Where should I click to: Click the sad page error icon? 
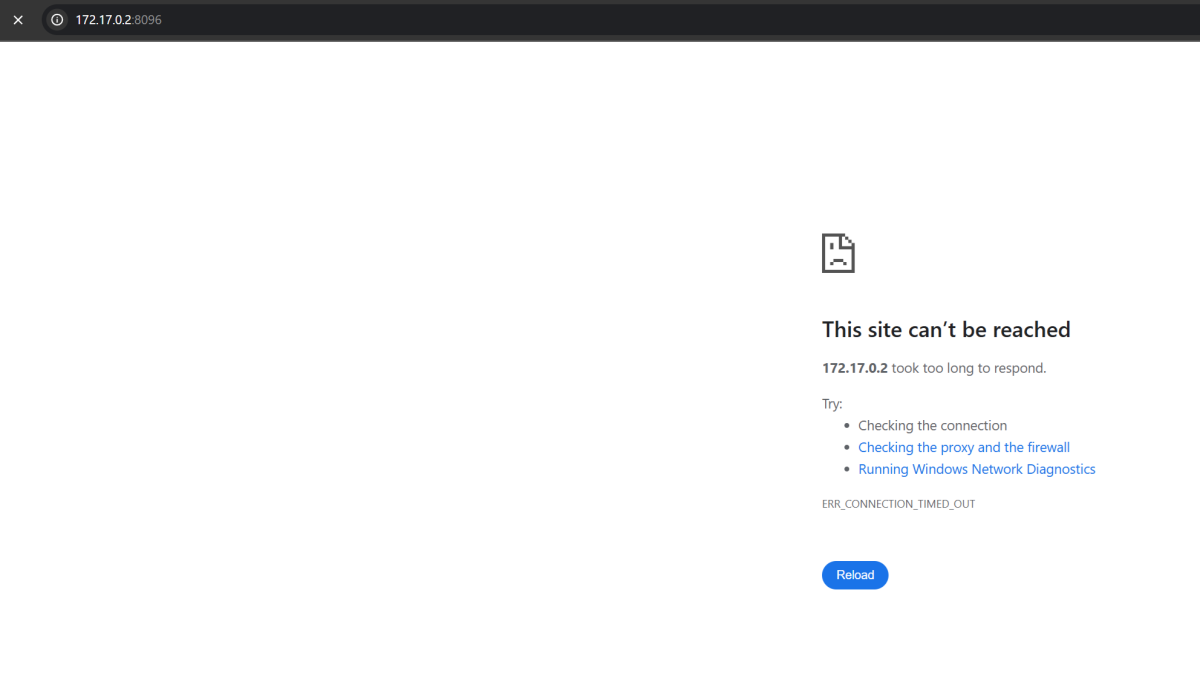[x=838, y=253]
